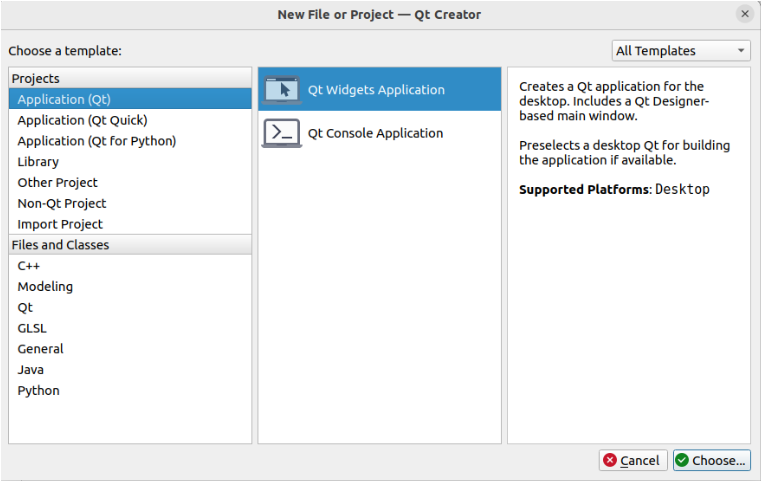Pick the Other Project category

[x=57, y=183]
